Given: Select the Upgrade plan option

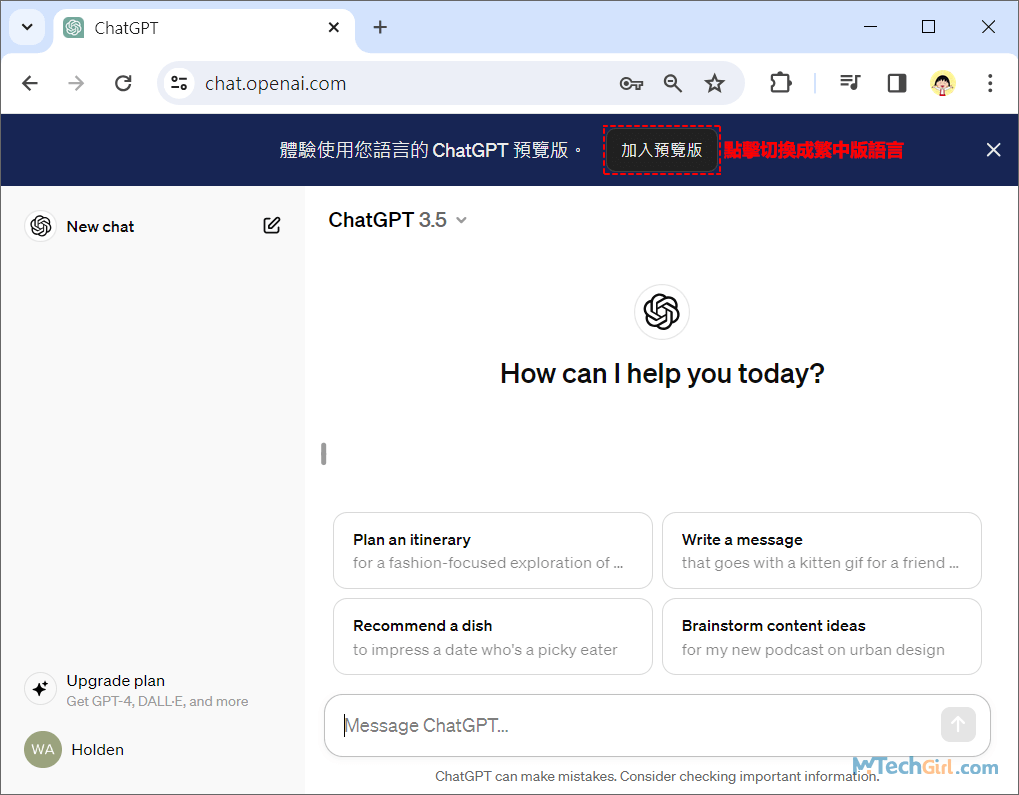Looking at the screenshot, I should [115, 680].
